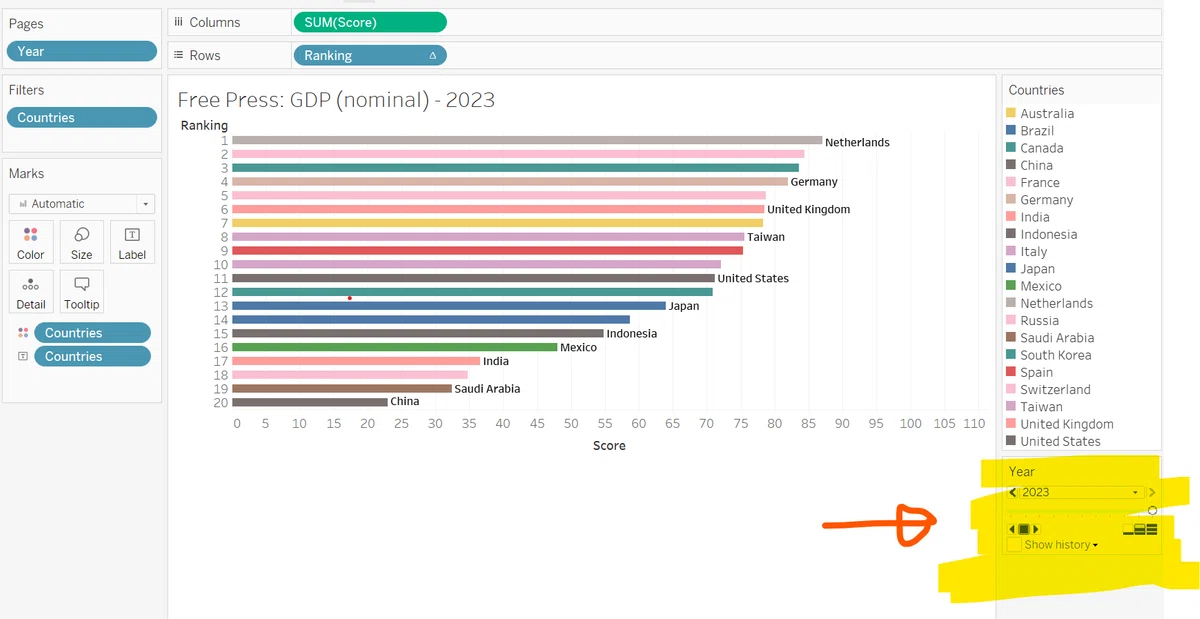This screenshot has width=1200, height=619.
Task: Click the chart title Free Press: GDP (nominal)
Action: [x=336, y=100]
